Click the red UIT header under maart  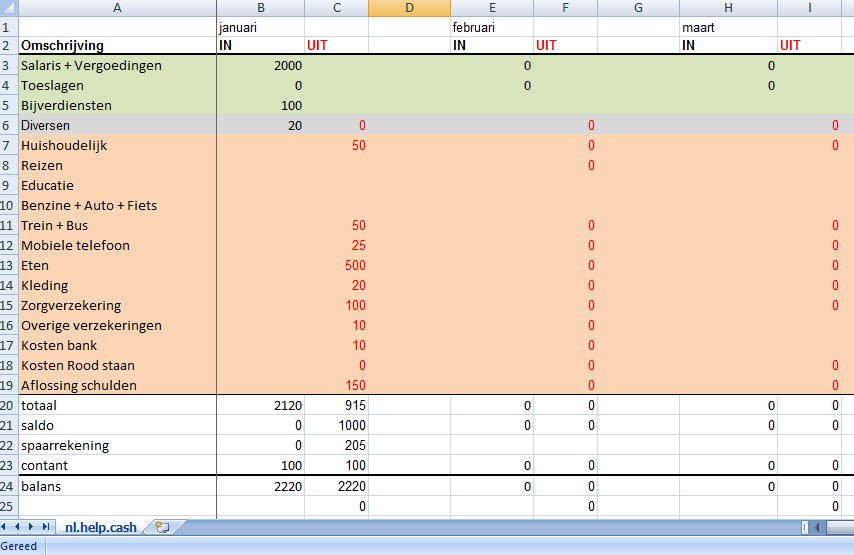pyautogui.click(x=809, y=45)
